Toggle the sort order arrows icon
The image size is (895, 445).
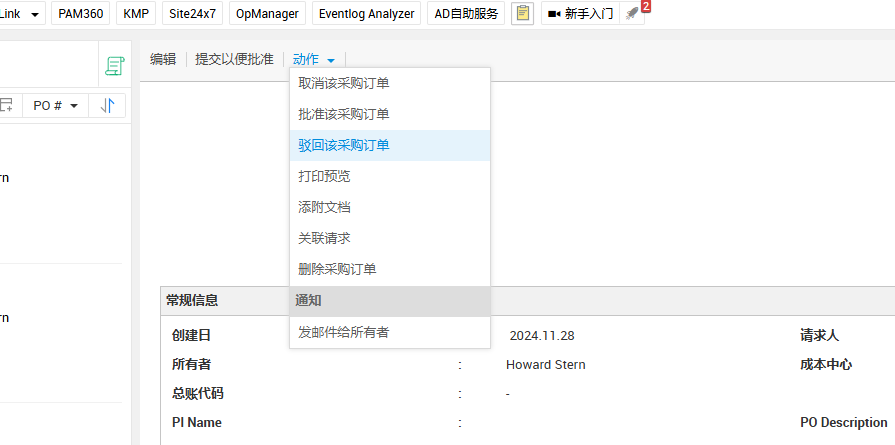pos(107,105)
